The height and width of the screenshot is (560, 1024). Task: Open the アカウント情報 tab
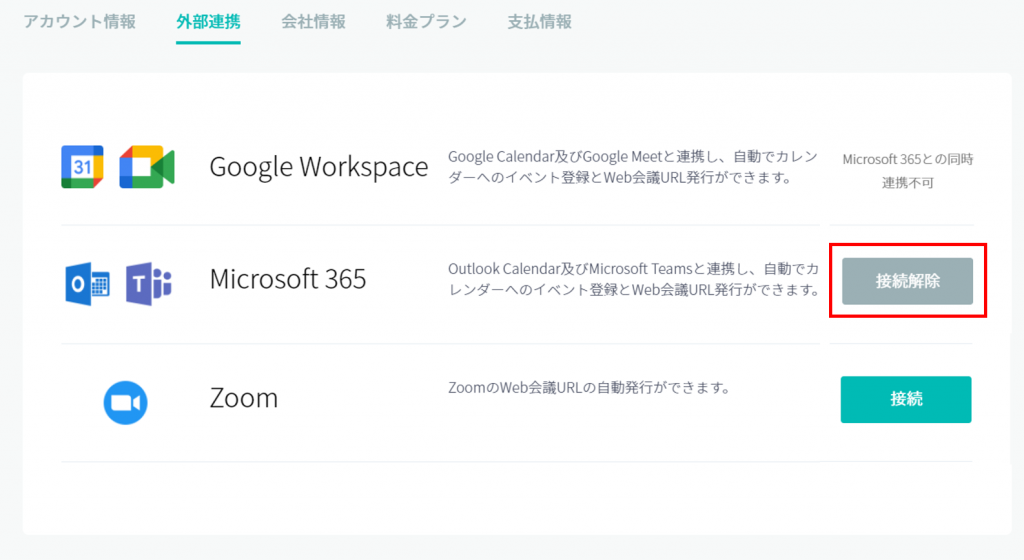pos(80,22)
